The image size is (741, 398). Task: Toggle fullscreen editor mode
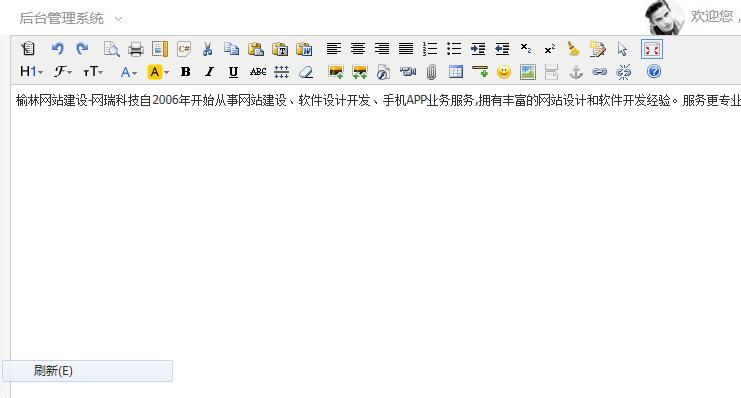point(652,49)
